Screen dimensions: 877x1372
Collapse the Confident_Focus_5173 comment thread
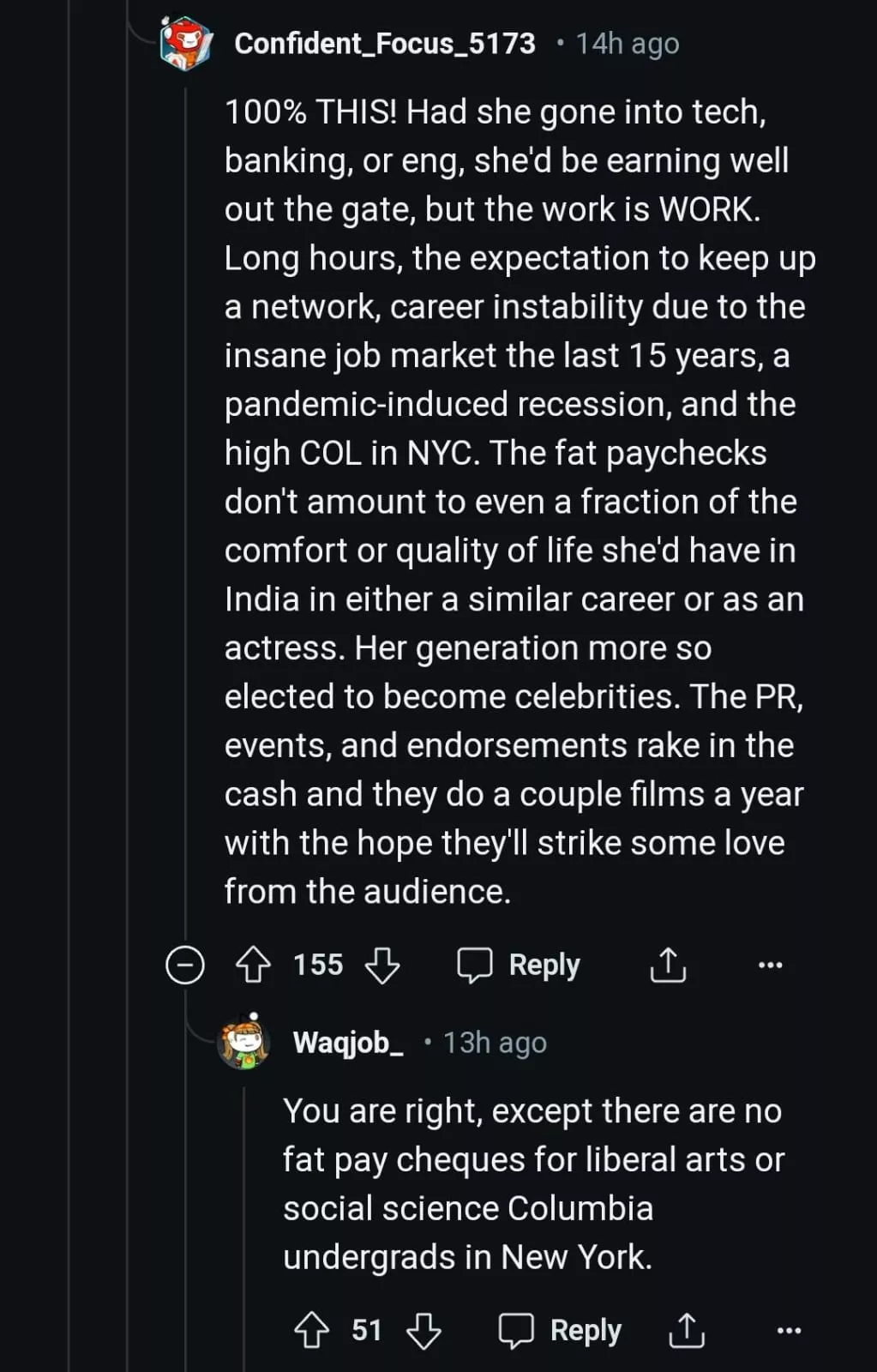point(184,965)
